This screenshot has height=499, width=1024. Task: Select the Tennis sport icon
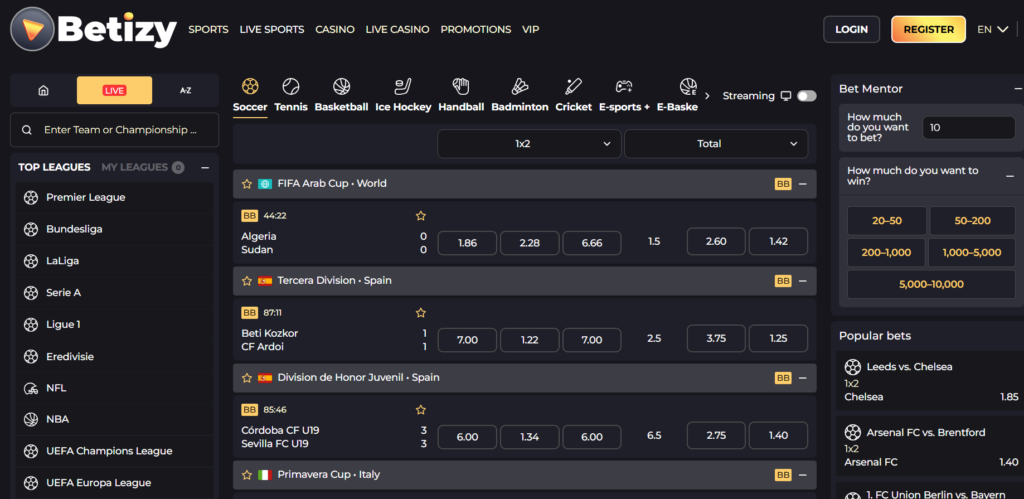point(291,86)
